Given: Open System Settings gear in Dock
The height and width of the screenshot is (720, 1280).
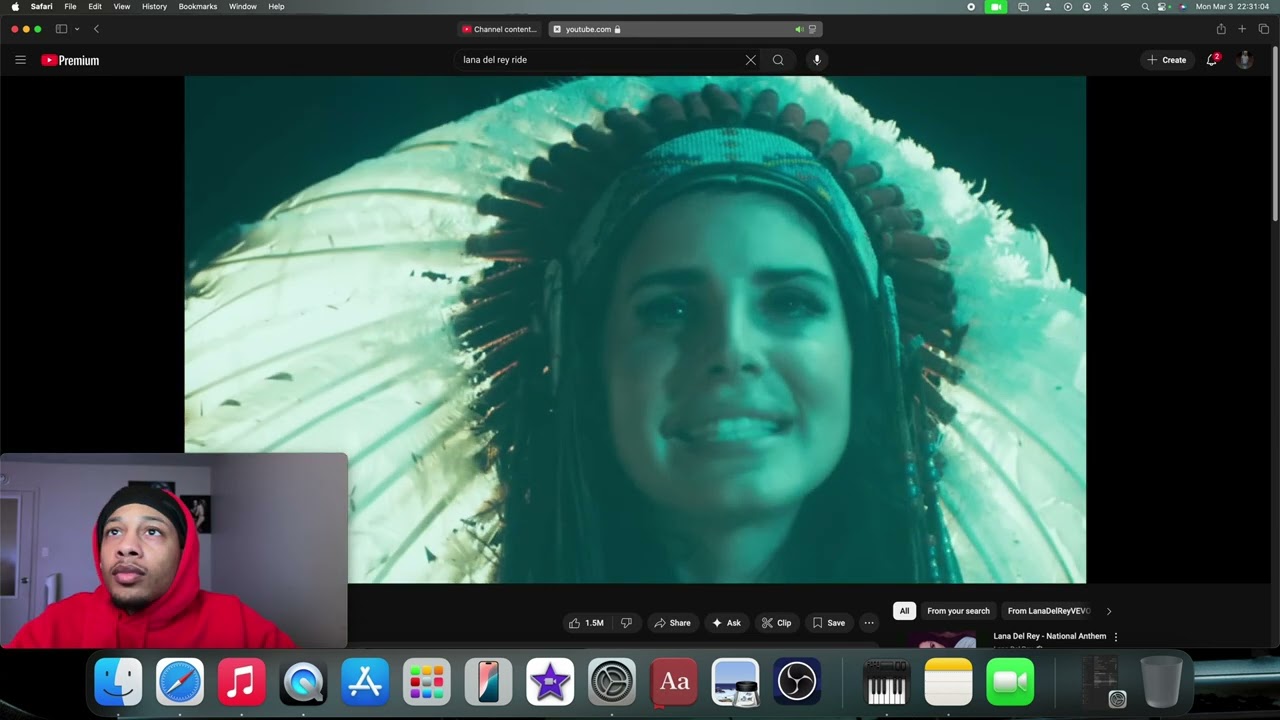Looking at the screenshot, I should coord(612,682).
